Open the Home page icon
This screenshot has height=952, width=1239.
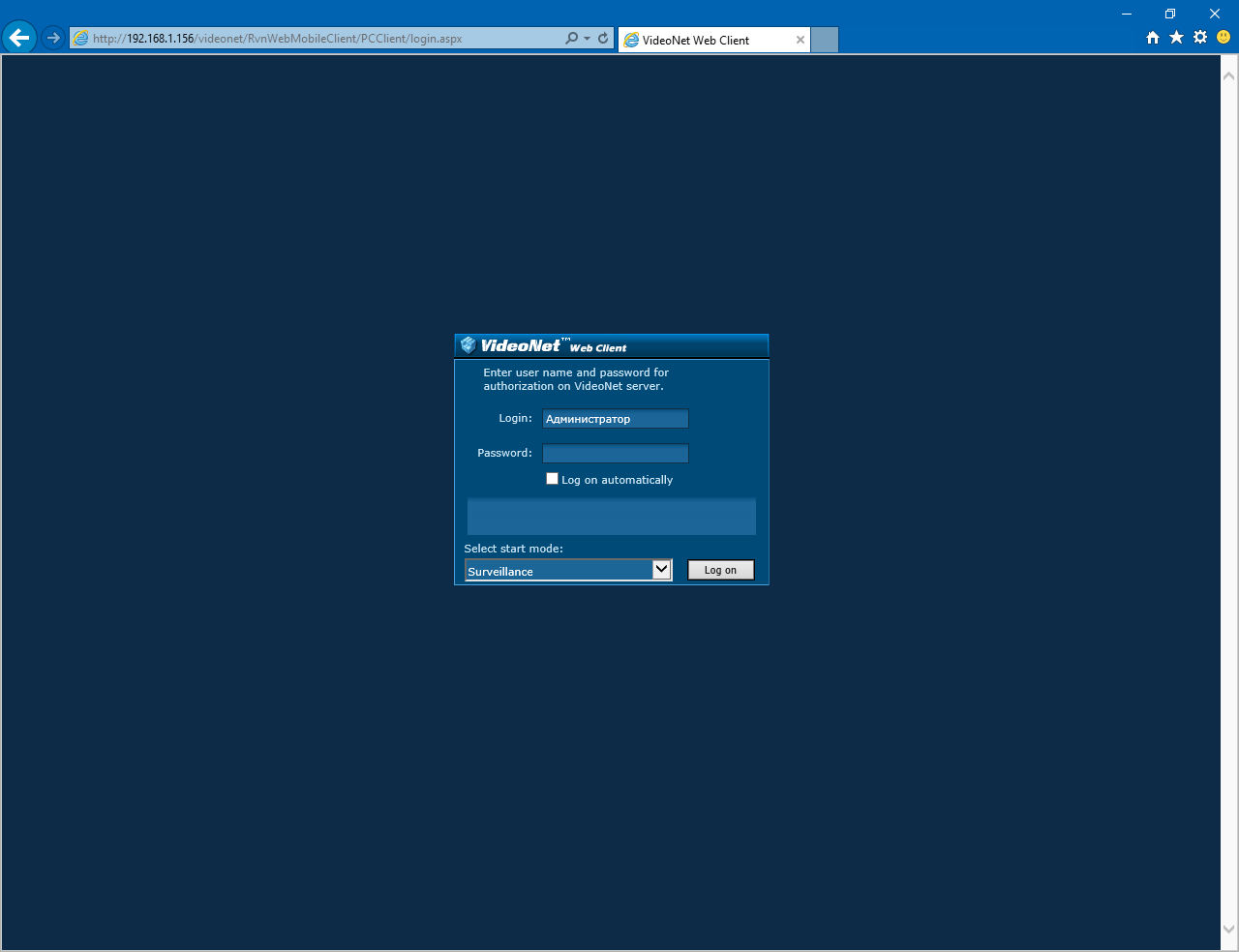tap(1152, 38)
